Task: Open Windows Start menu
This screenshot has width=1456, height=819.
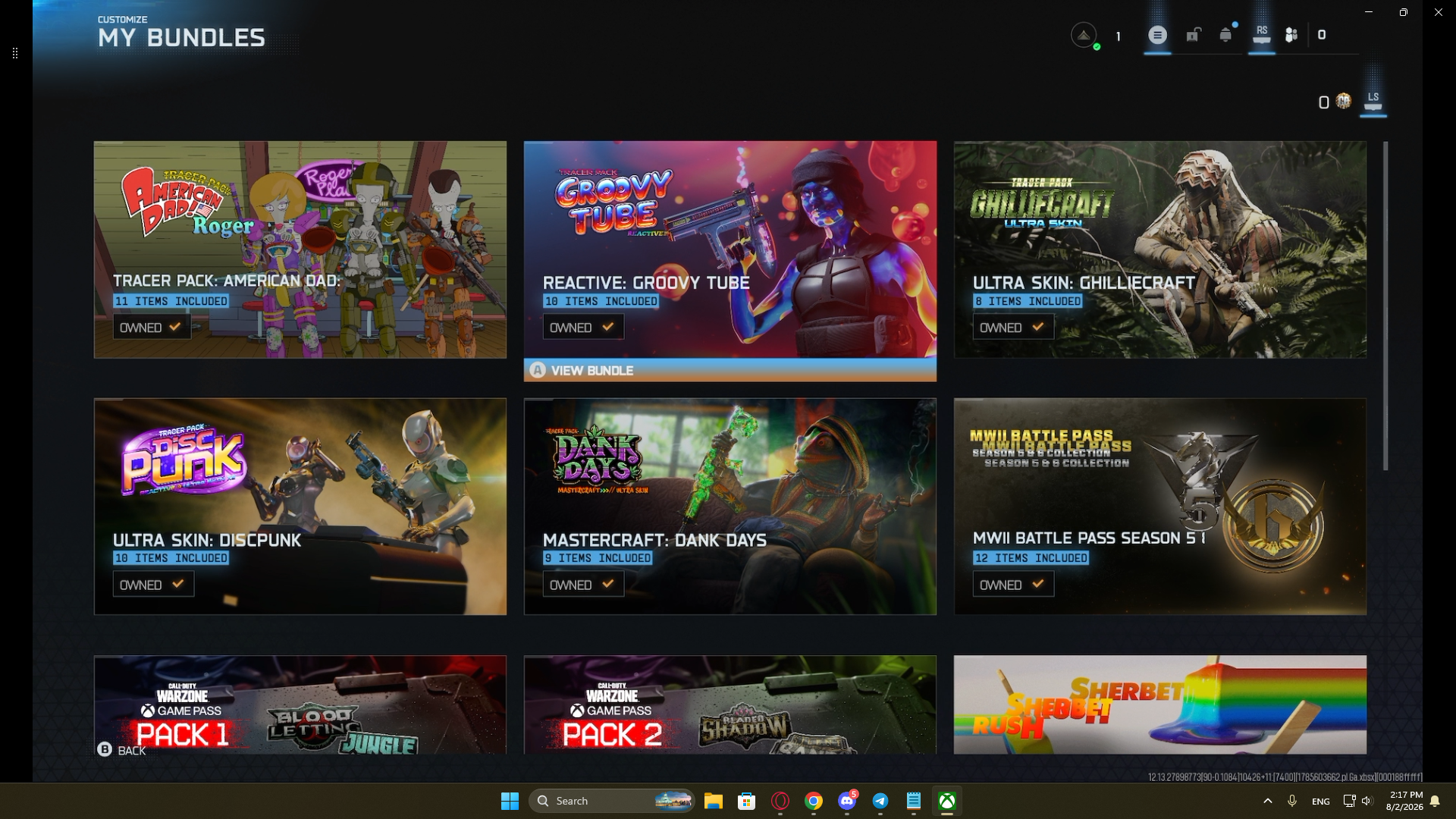Action: tap(510, 801)
